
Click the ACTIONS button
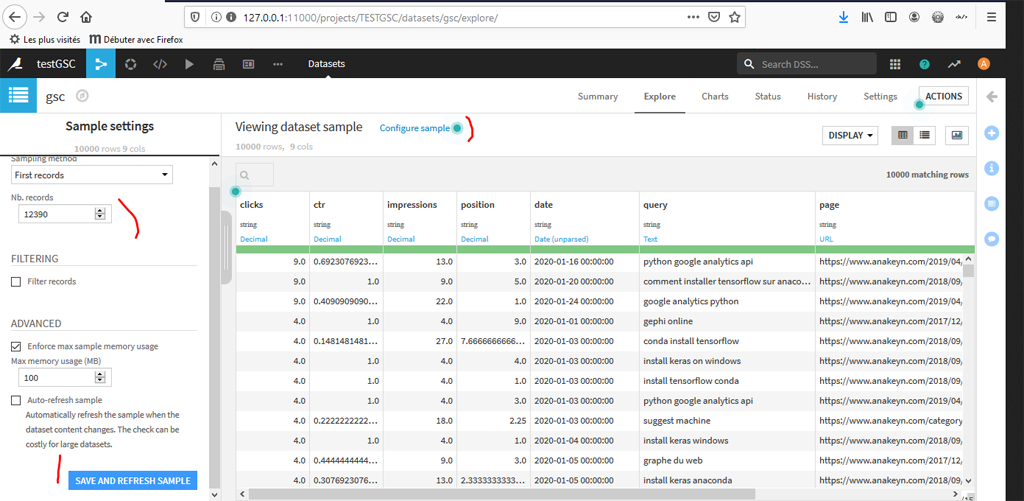(944, 96)
